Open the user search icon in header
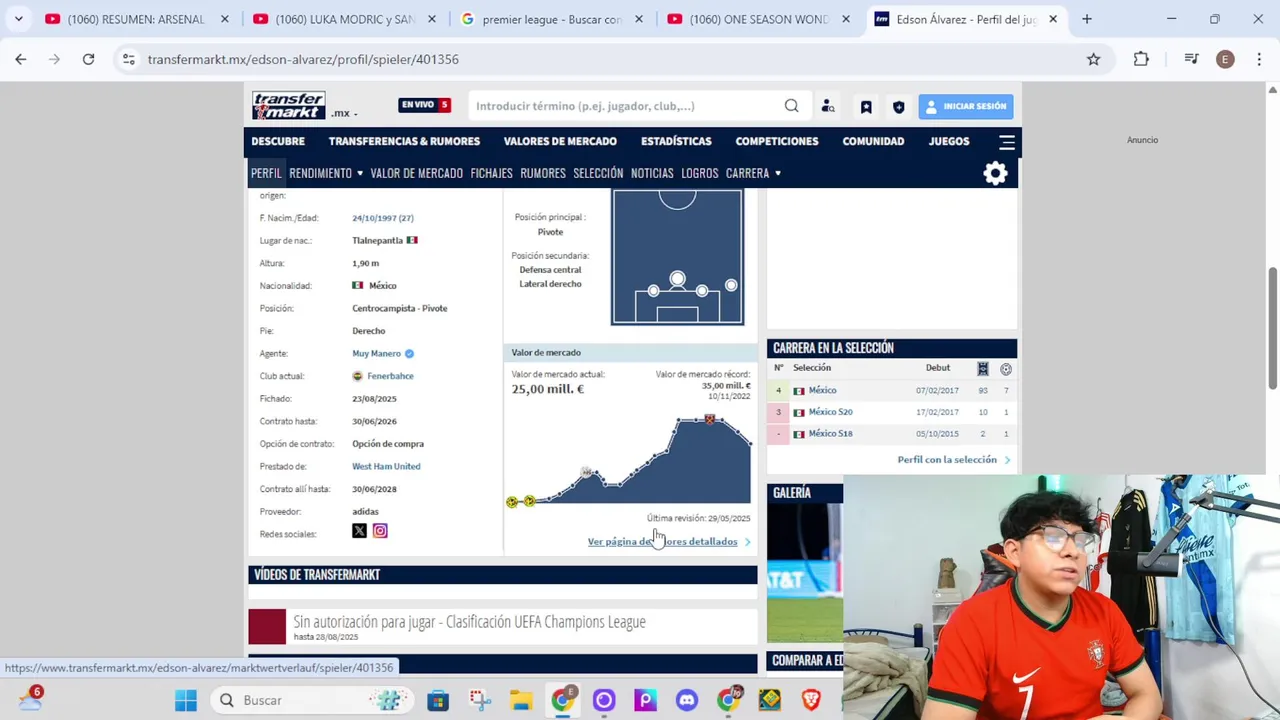Screen dimensions: 1280x720 tap(828, 106)
